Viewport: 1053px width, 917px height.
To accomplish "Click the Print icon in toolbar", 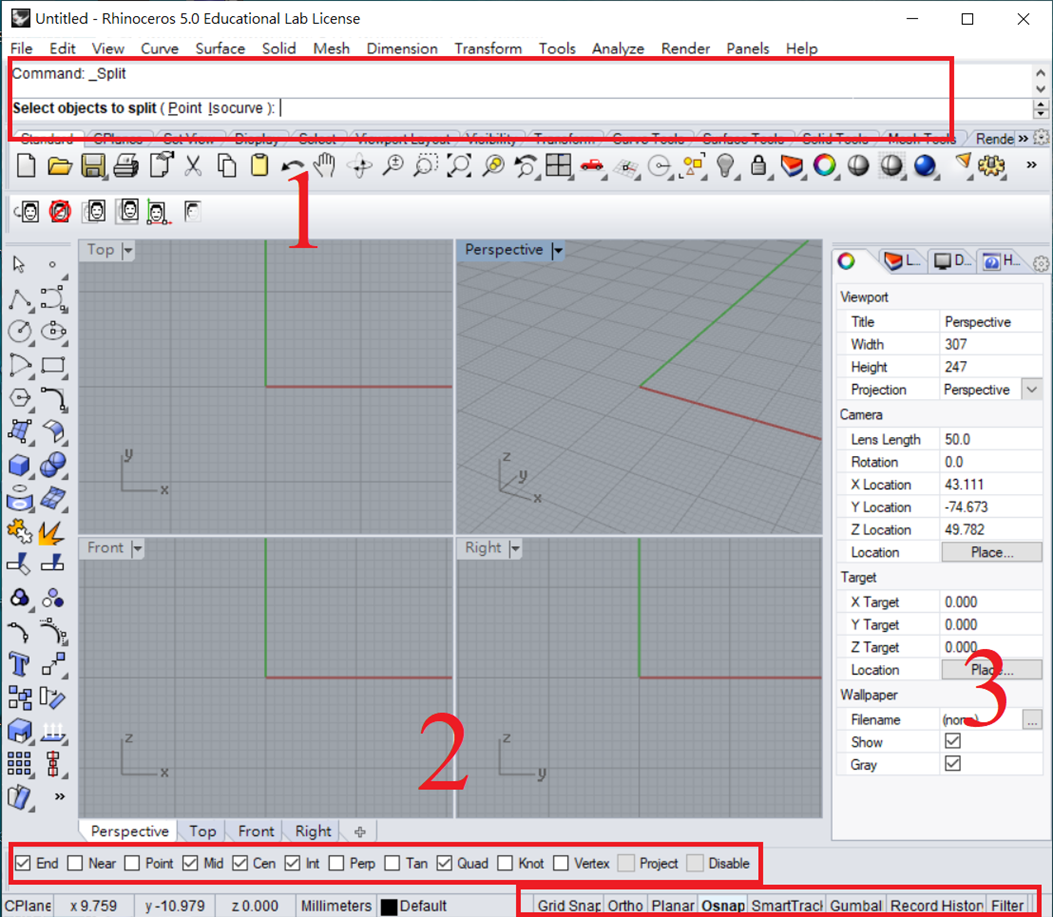I will coord(126,166).
